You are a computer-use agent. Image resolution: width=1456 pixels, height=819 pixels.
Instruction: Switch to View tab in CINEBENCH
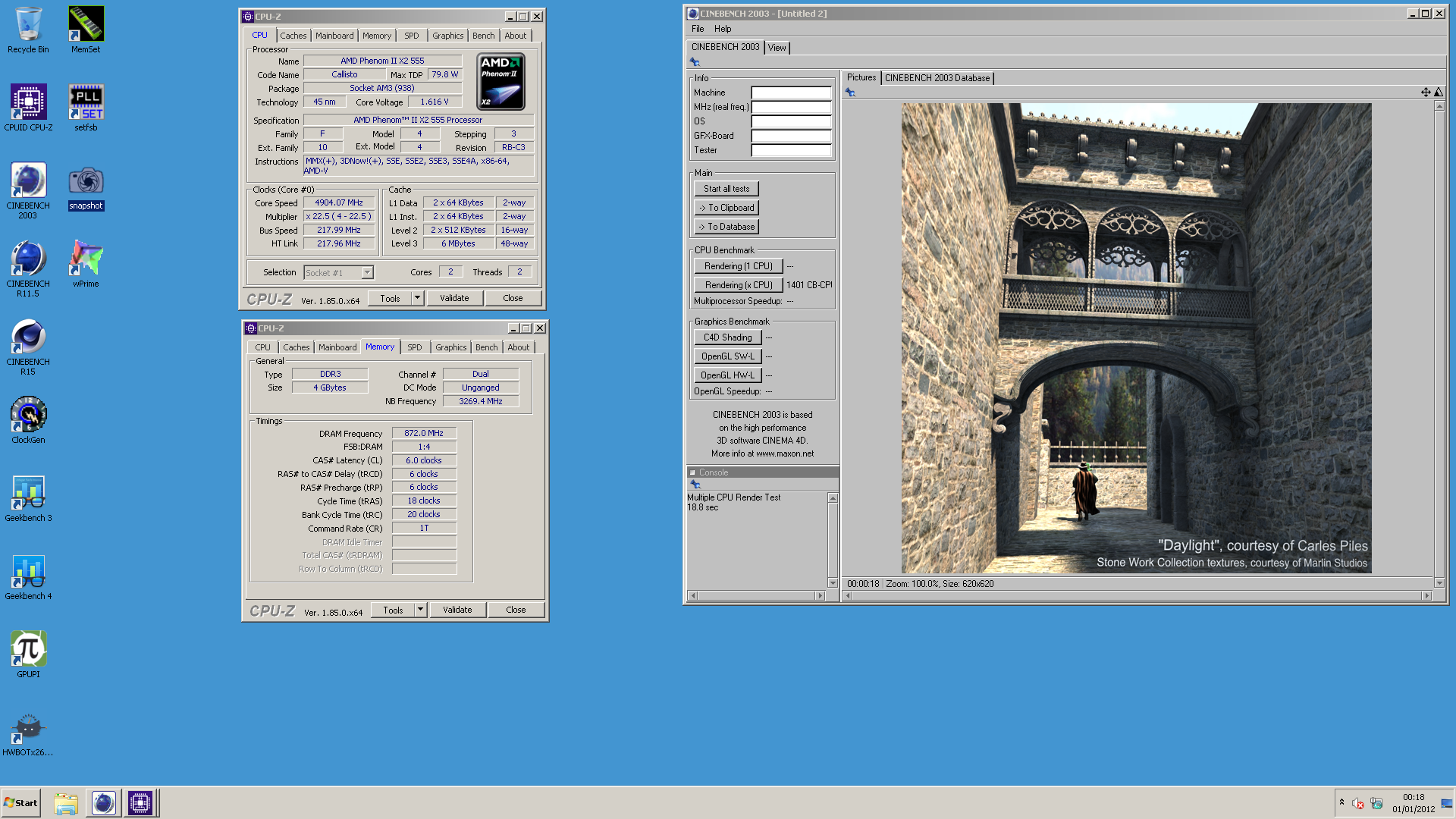[777, 48]
